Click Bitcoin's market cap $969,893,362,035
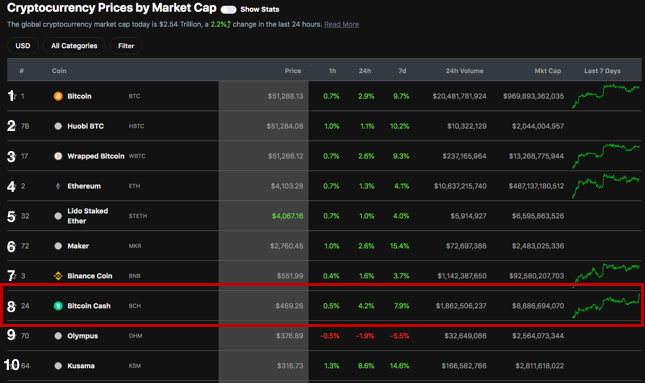 click(x=534, y=96)
